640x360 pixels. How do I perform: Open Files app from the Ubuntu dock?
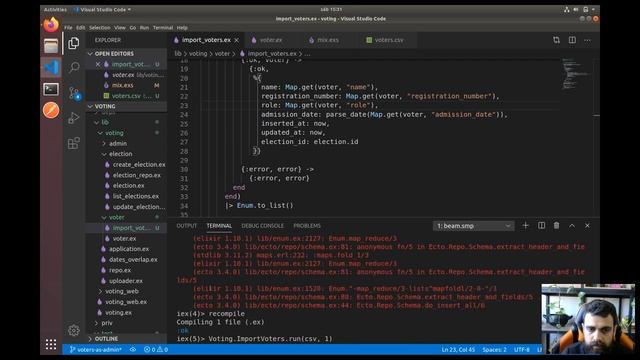click(x=51, y=46)
